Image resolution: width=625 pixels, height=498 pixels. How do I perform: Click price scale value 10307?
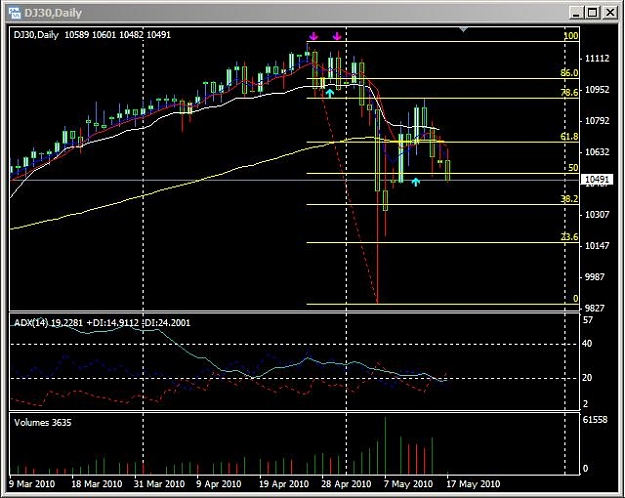(597, 215)
